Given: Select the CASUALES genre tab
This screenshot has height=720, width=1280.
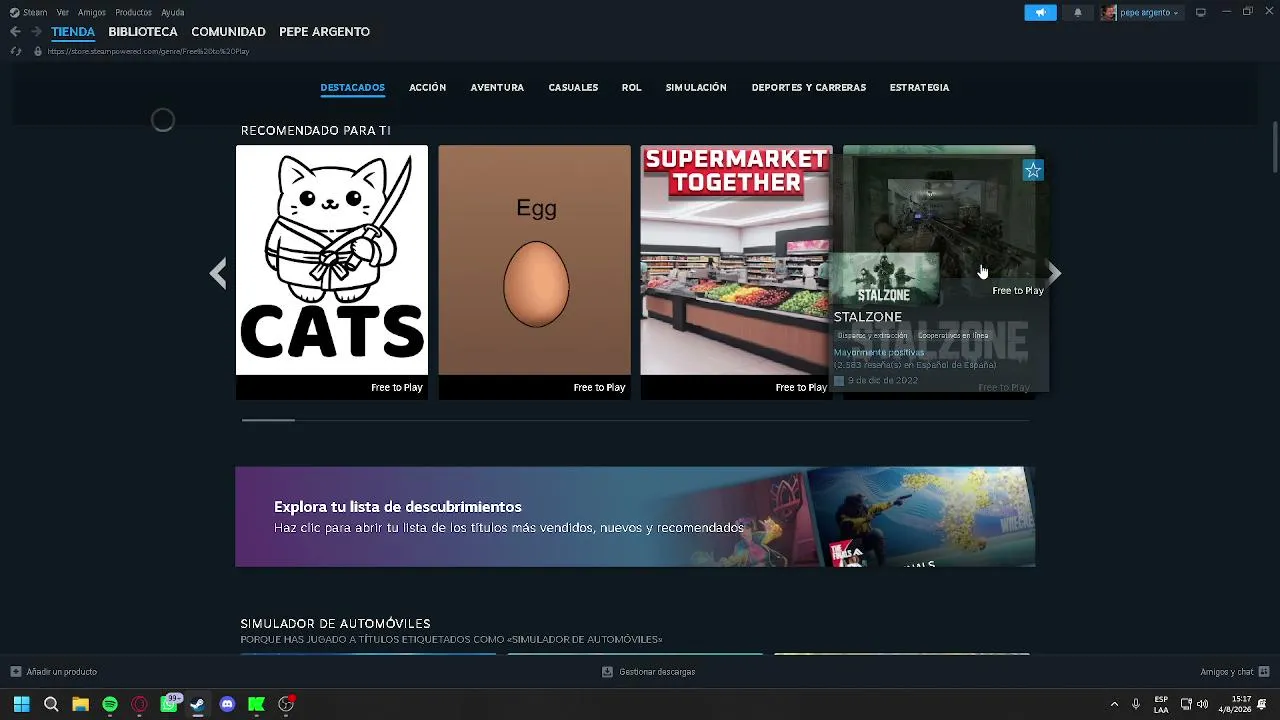Looking at the screenshot, I should (x=573, y=88).
